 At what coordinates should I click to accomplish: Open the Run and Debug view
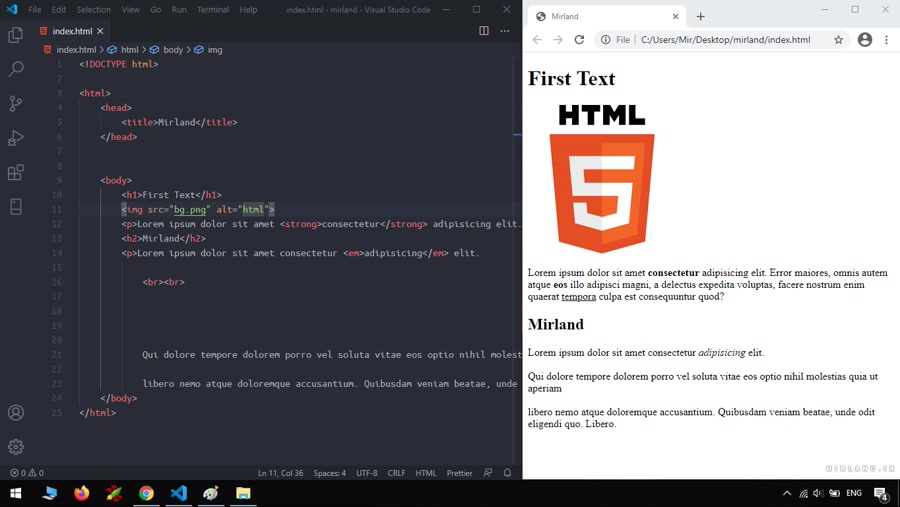click(15, 138)
